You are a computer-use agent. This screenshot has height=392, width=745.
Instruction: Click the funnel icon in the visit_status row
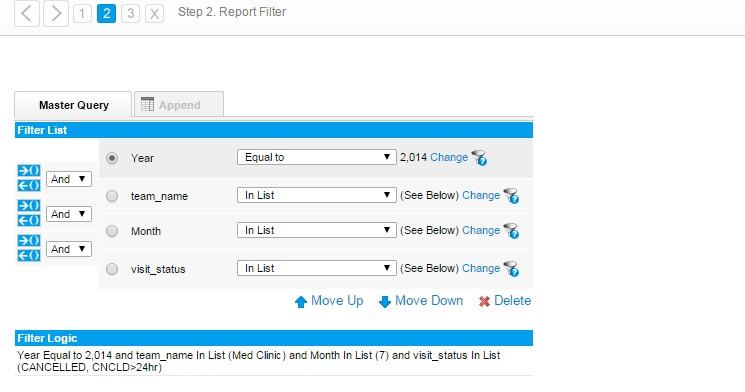point(511,269)
